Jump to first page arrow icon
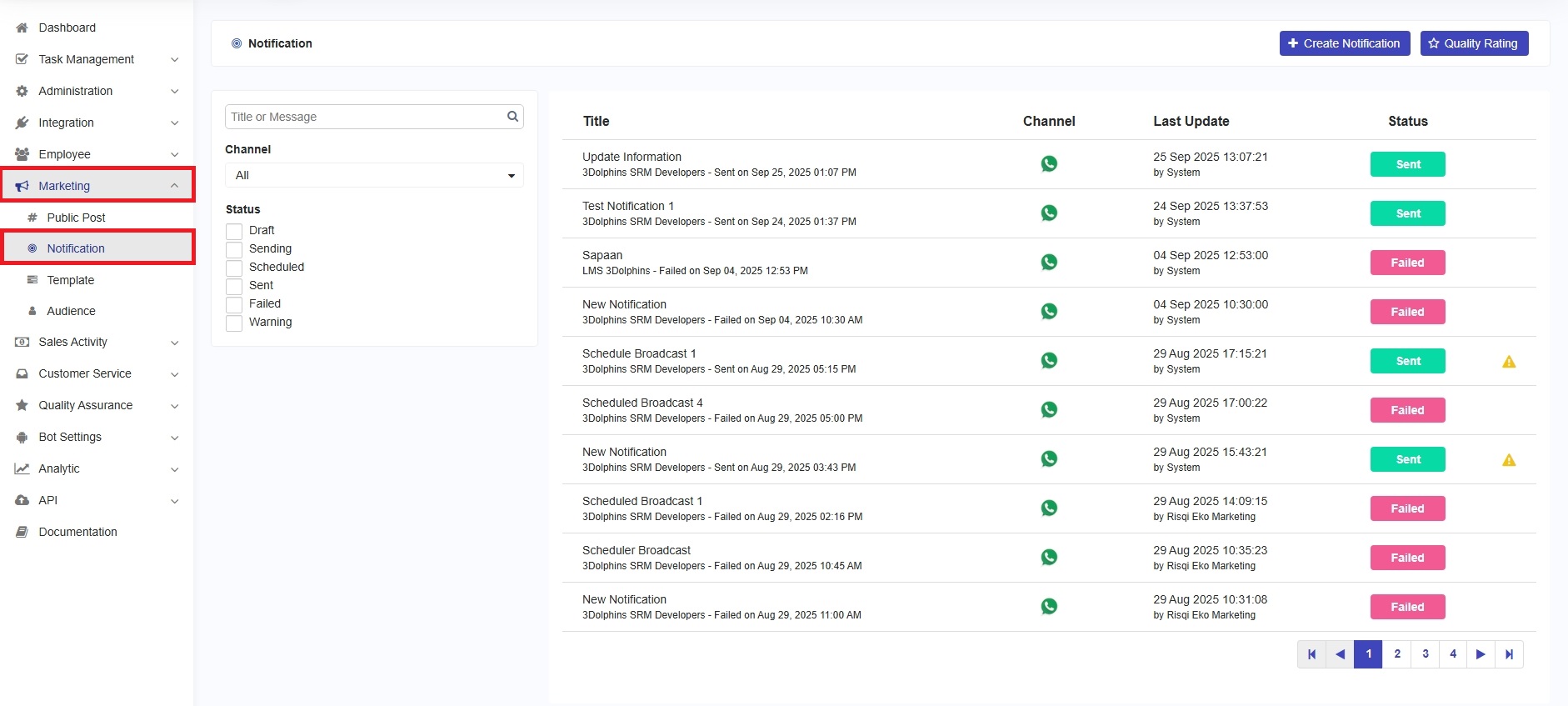The image size is (1568, 706). [1311, 654]
